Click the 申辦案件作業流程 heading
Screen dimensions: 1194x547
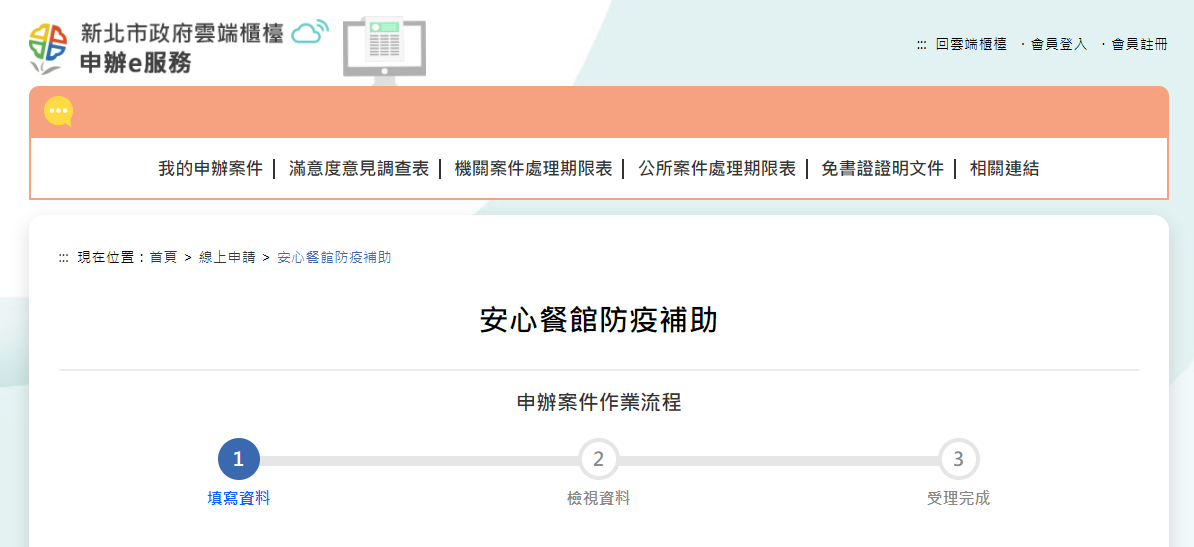[599, 402]
